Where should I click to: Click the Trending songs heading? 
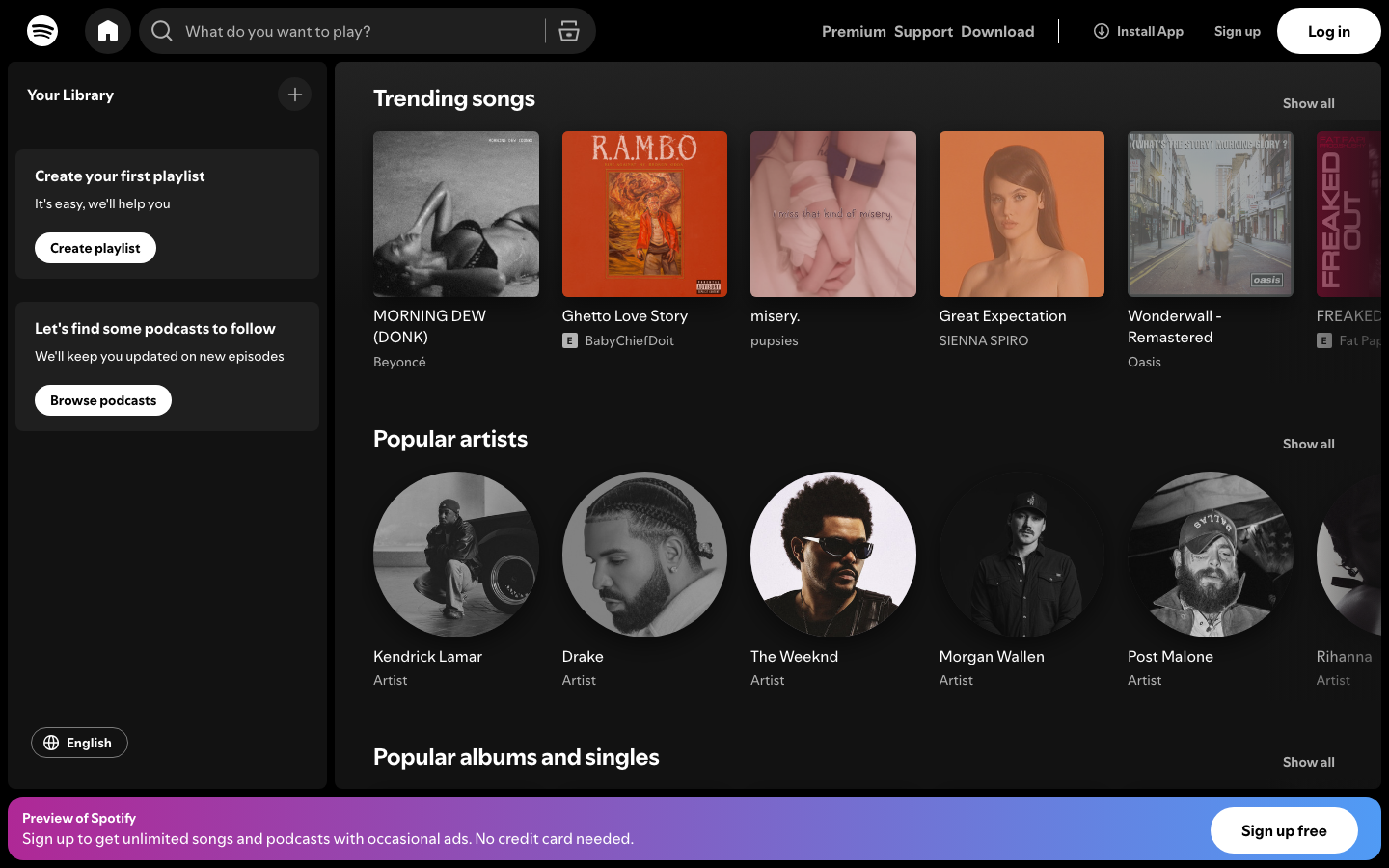[x=454, y=98]
